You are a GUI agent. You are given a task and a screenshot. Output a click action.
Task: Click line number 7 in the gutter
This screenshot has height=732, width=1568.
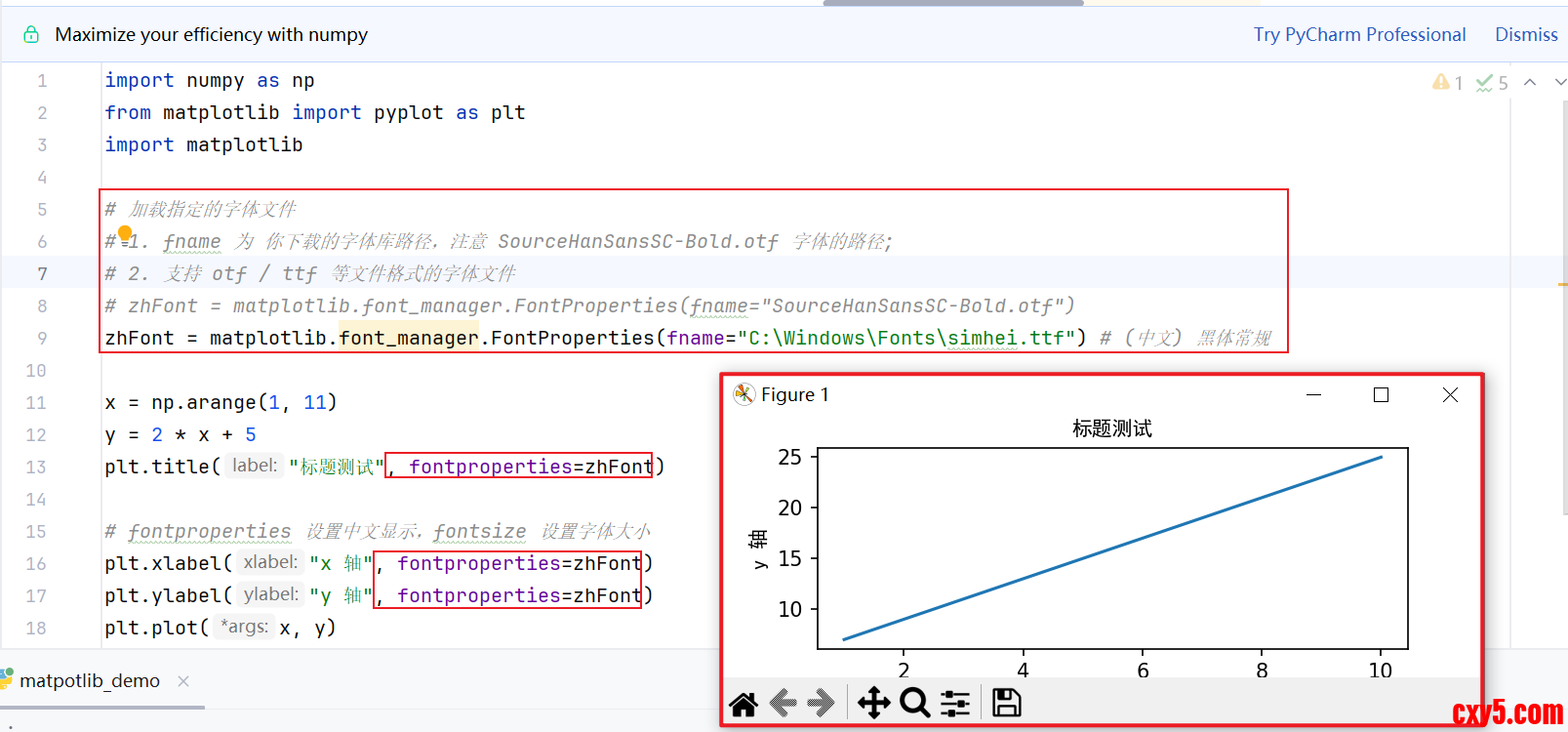coord(42,274)
